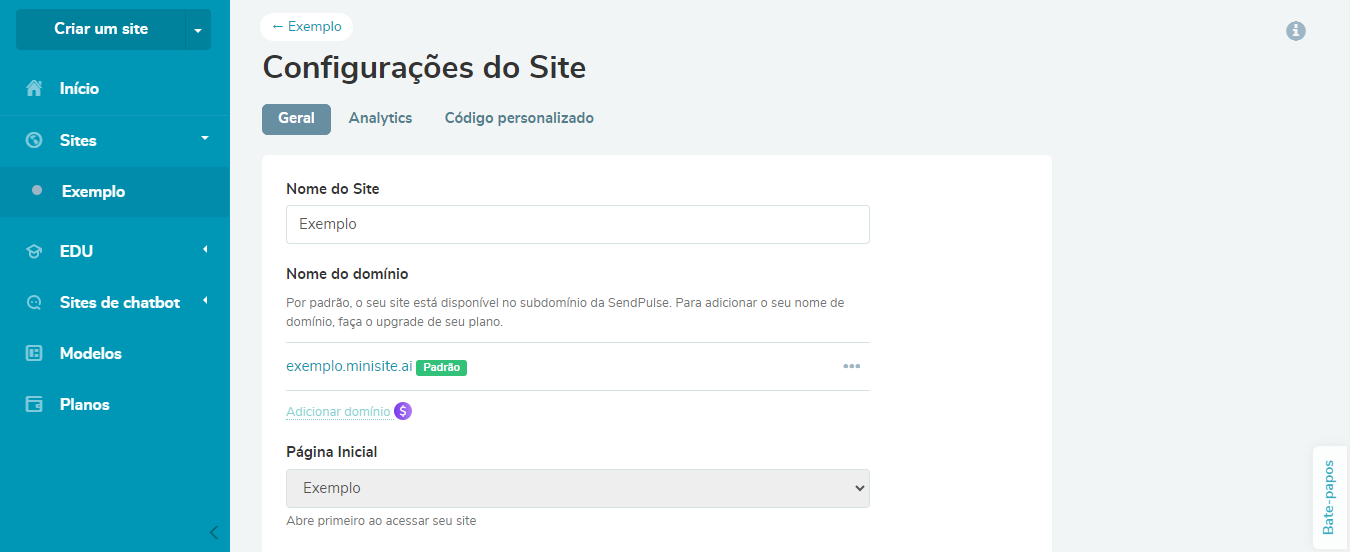
Task: Click the Modelos template icon
Action: pyautogui.click(x=34, y=353)
